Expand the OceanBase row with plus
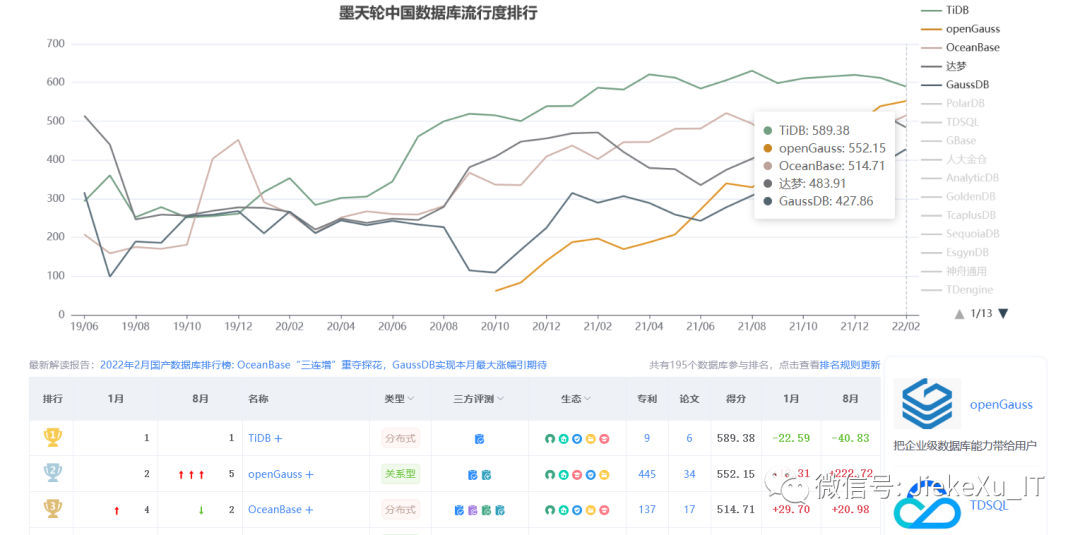This screenshot has height=535, width=1080. point(309,510)
